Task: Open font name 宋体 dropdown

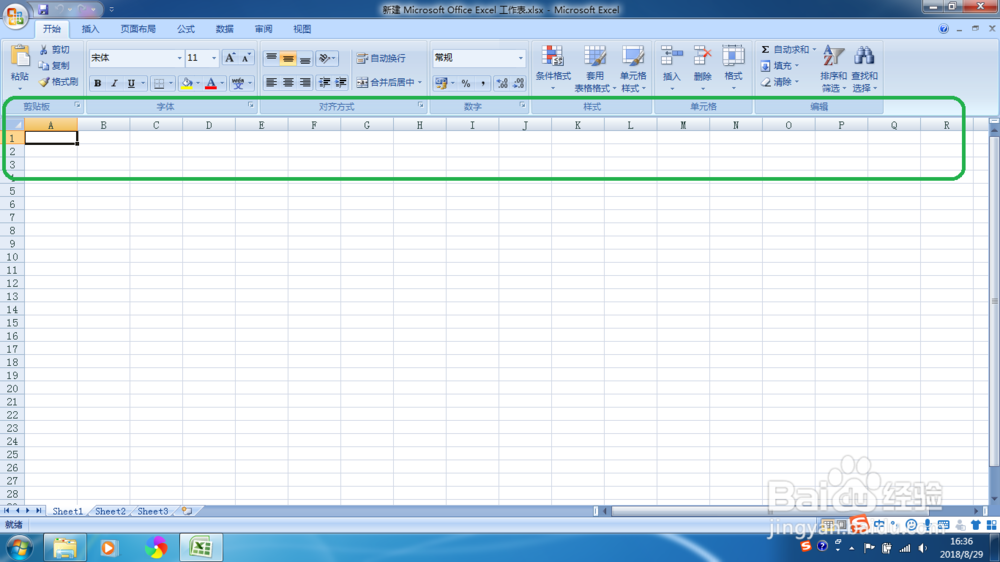Action: [179, 58]
